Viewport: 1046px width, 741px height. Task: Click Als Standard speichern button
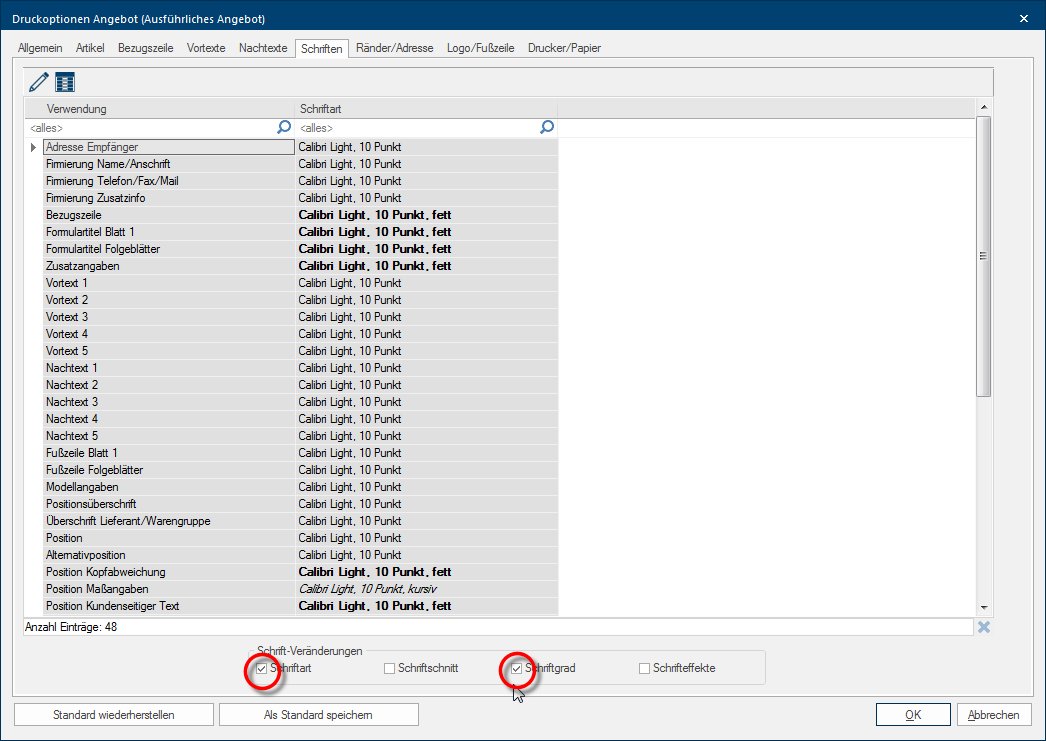318,715
